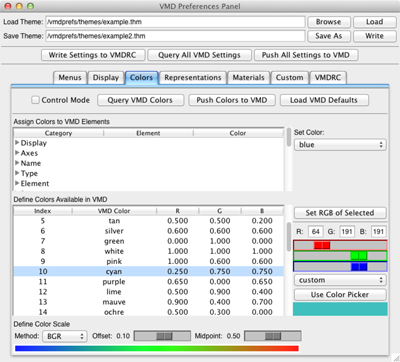Select the mauve color row
Screen dimensions: 400x362
pyautogui.click(x=149, y=302)
